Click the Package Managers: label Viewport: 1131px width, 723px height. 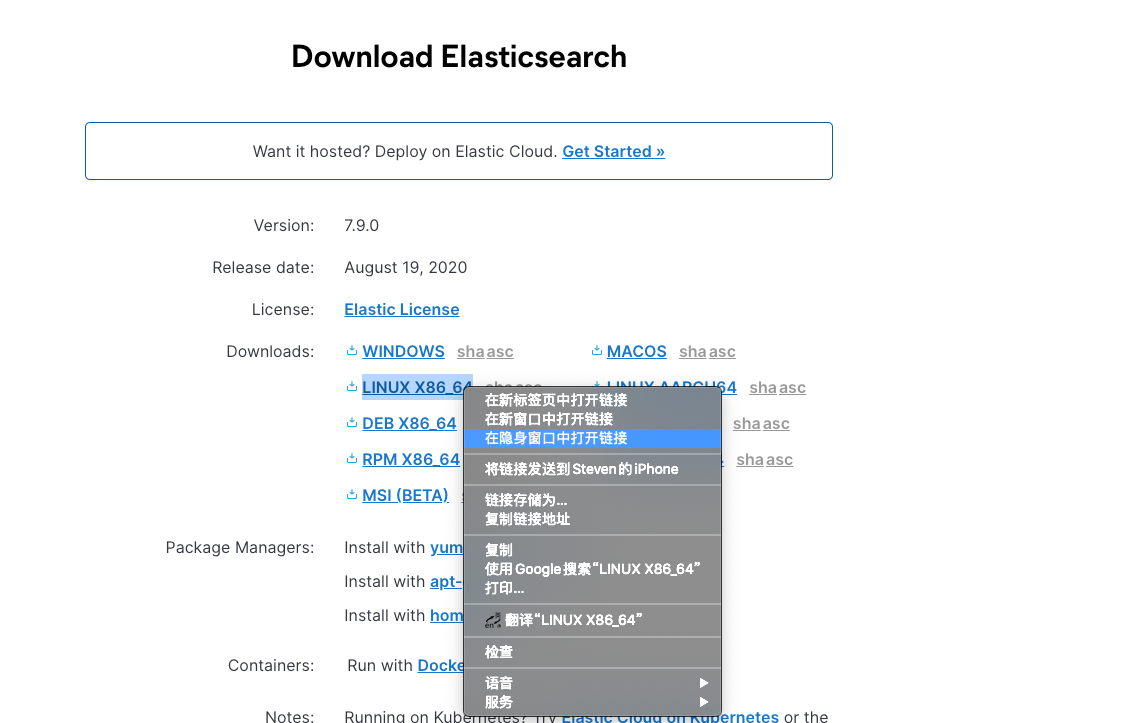click(240, 548)
